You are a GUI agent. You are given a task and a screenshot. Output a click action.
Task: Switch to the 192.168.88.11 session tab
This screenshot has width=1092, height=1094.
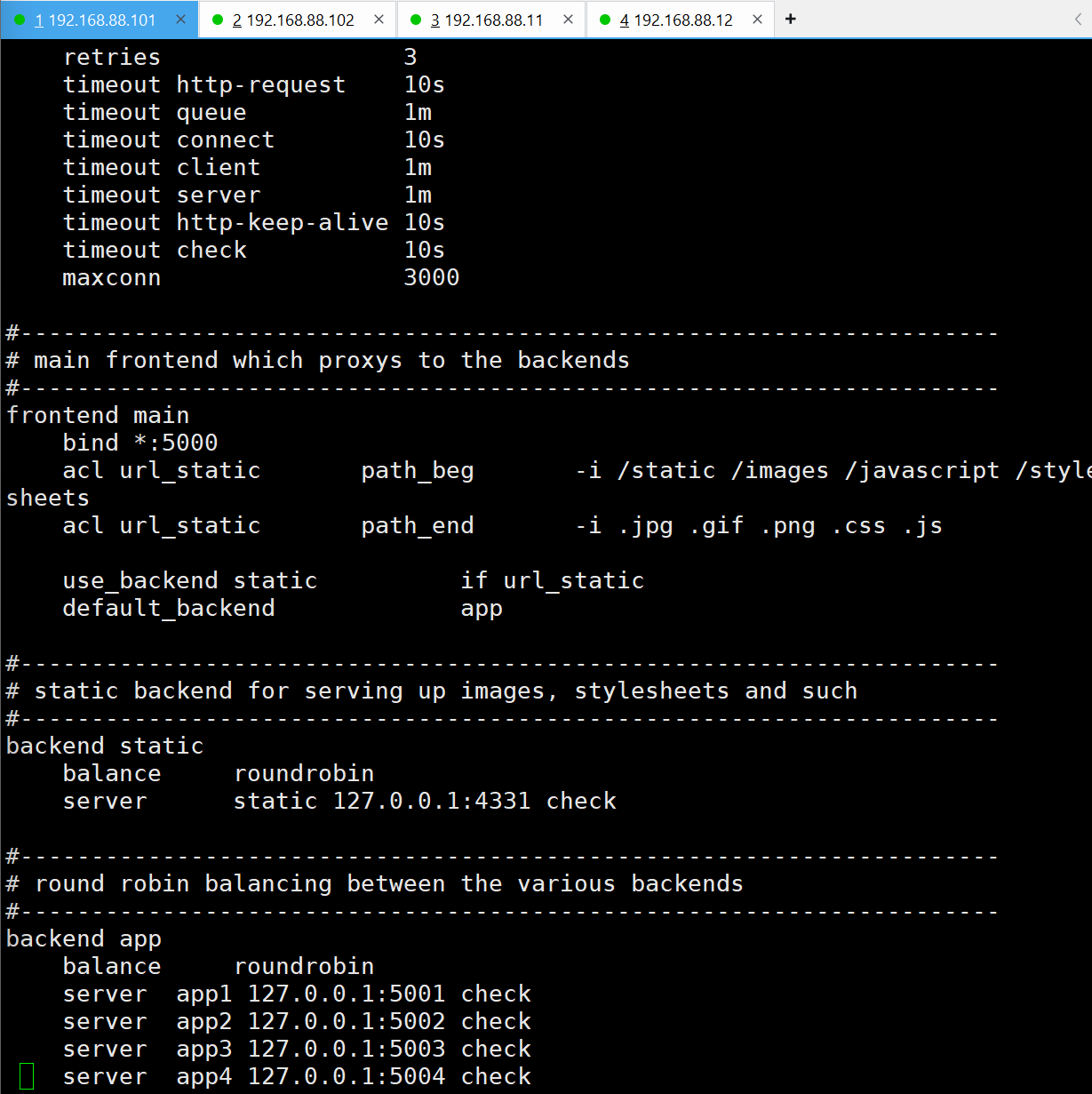pos(492,20)
